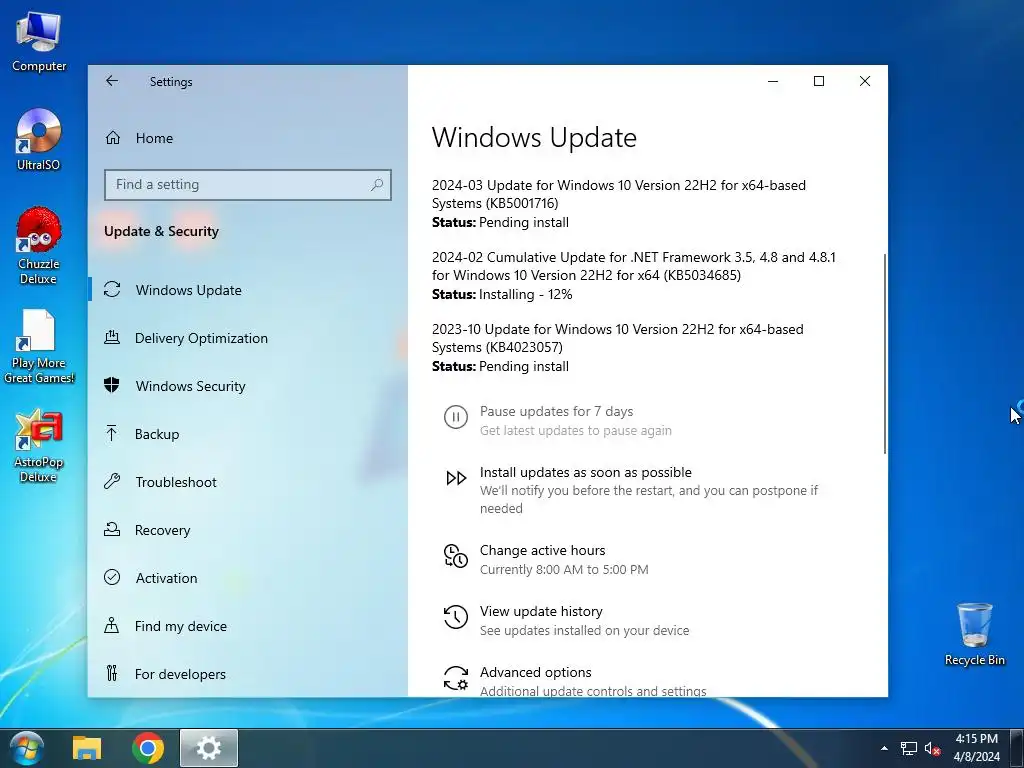Click the KB4023057 update entry text
Viewport: 1024px width, 768px height.
point(617,338)
